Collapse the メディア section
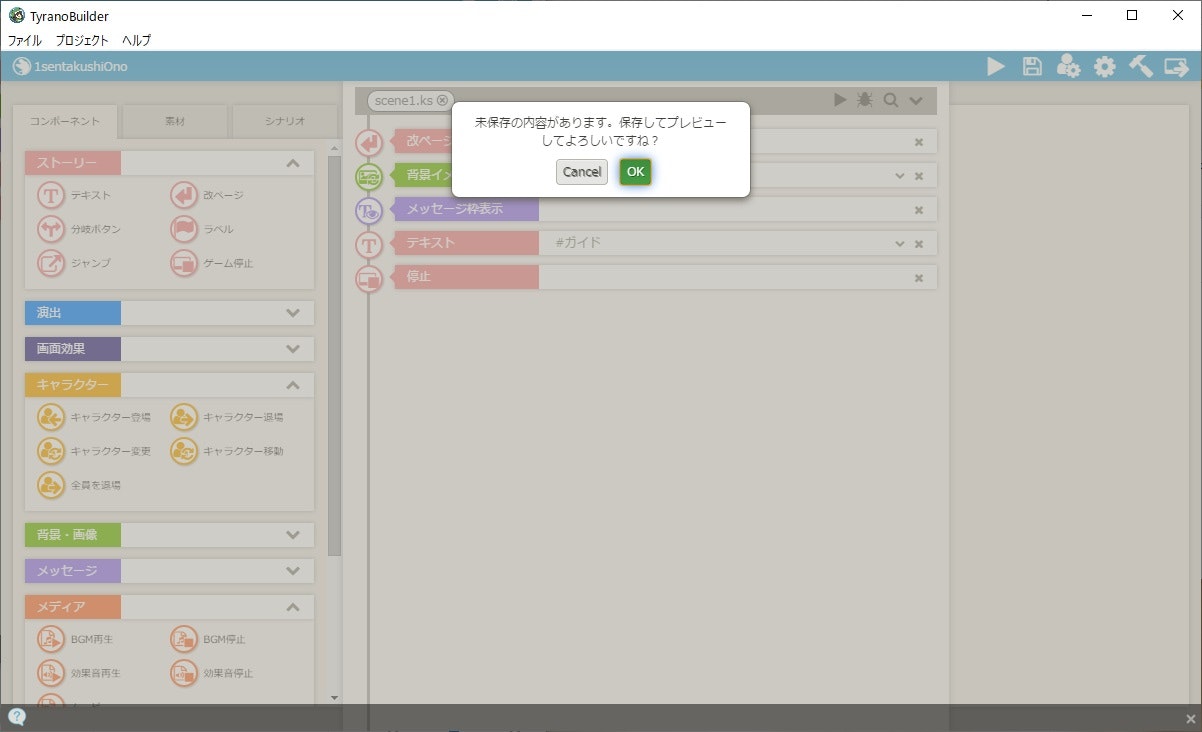The height and width of the screenshot is (732, 1202). click(x=293, y=607)
